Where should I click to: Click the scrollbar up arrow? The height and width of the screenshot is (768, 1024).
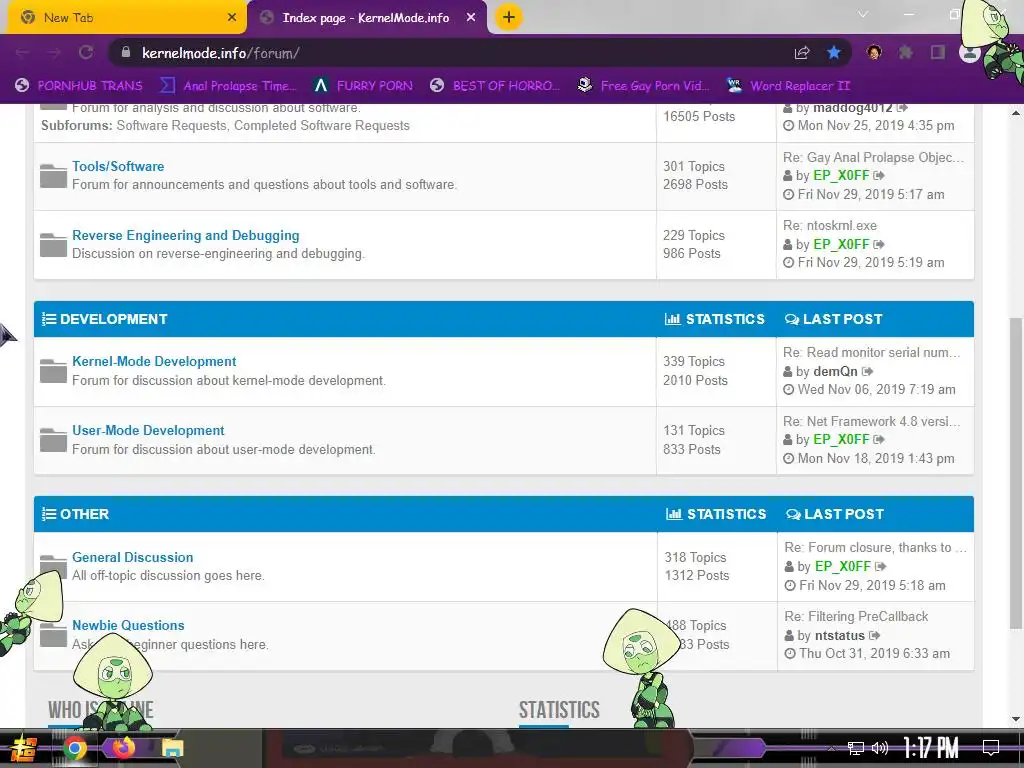[x=1016, y=113]
